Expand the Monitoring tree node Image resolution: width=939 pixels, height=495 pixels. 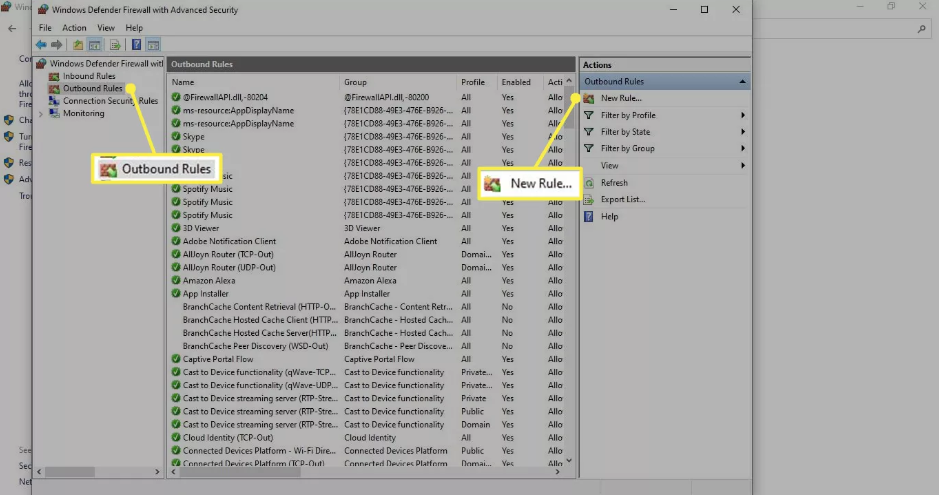pos(41,114)
